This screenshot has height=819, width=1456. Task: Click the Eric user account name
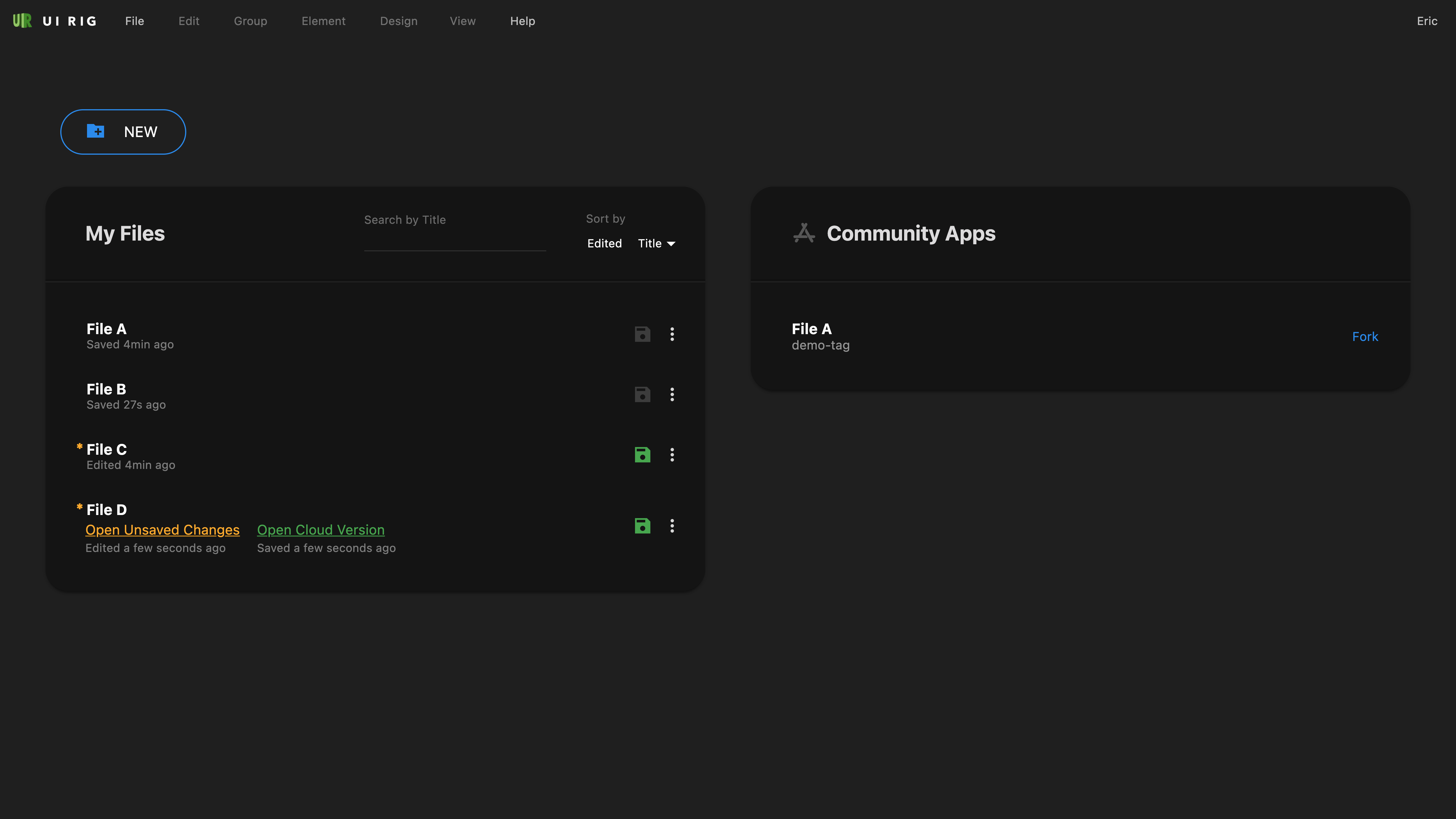1427,21
